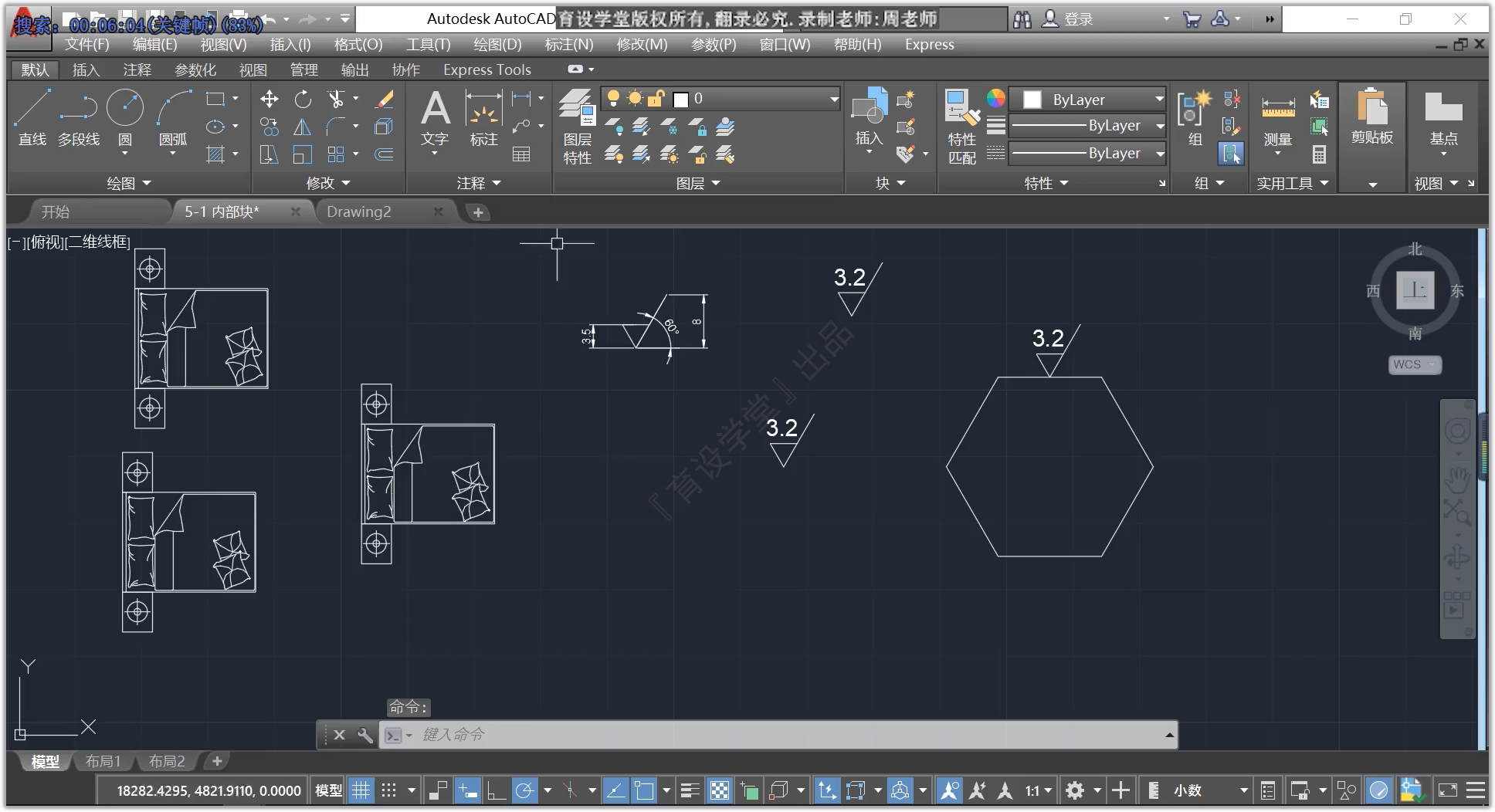
Task: Toggle snap mode in status bar
Action: coord(389,790)
